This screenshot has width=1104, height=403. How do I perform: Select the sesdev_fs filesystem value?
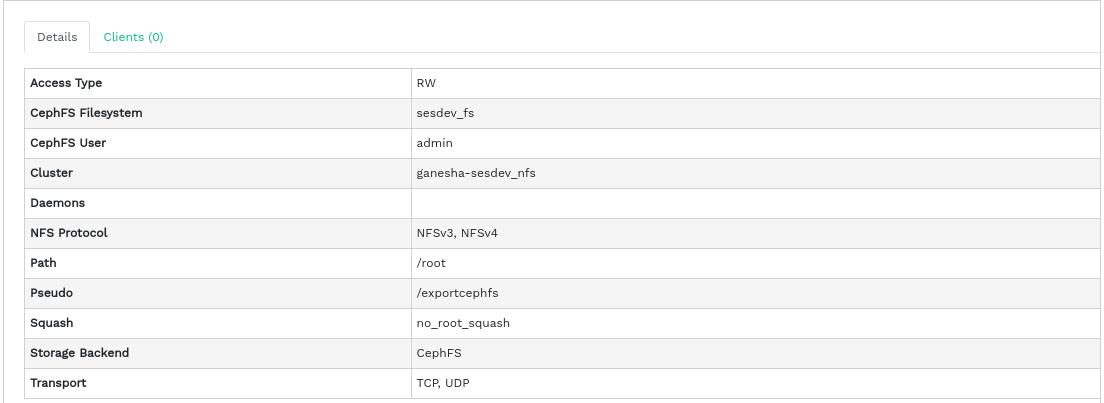point(445,113)
